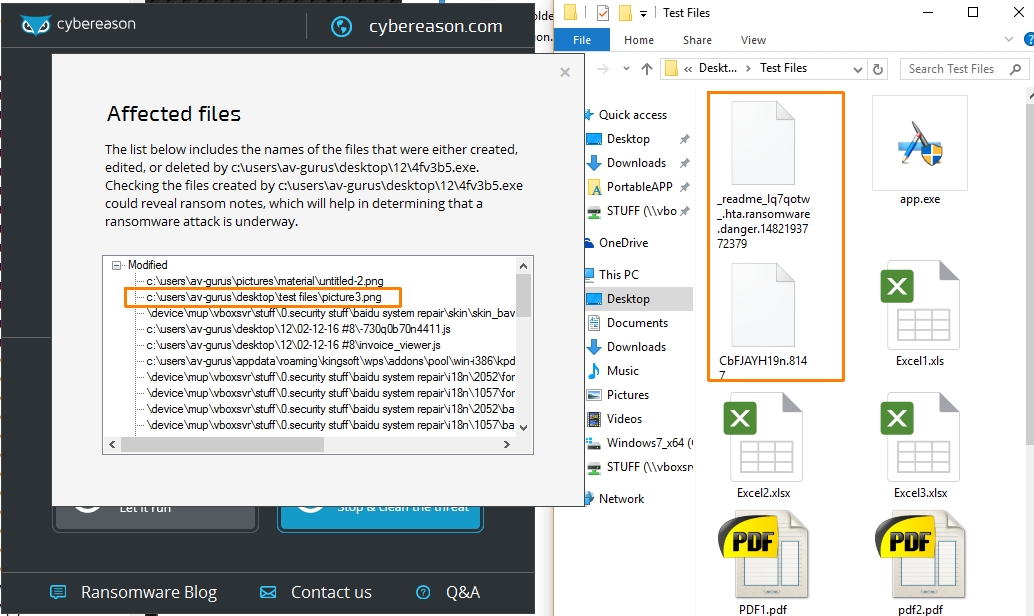Screen dimensions: 1034x616
Task: Open the address bar history dropdown
Action: [857, 69]
